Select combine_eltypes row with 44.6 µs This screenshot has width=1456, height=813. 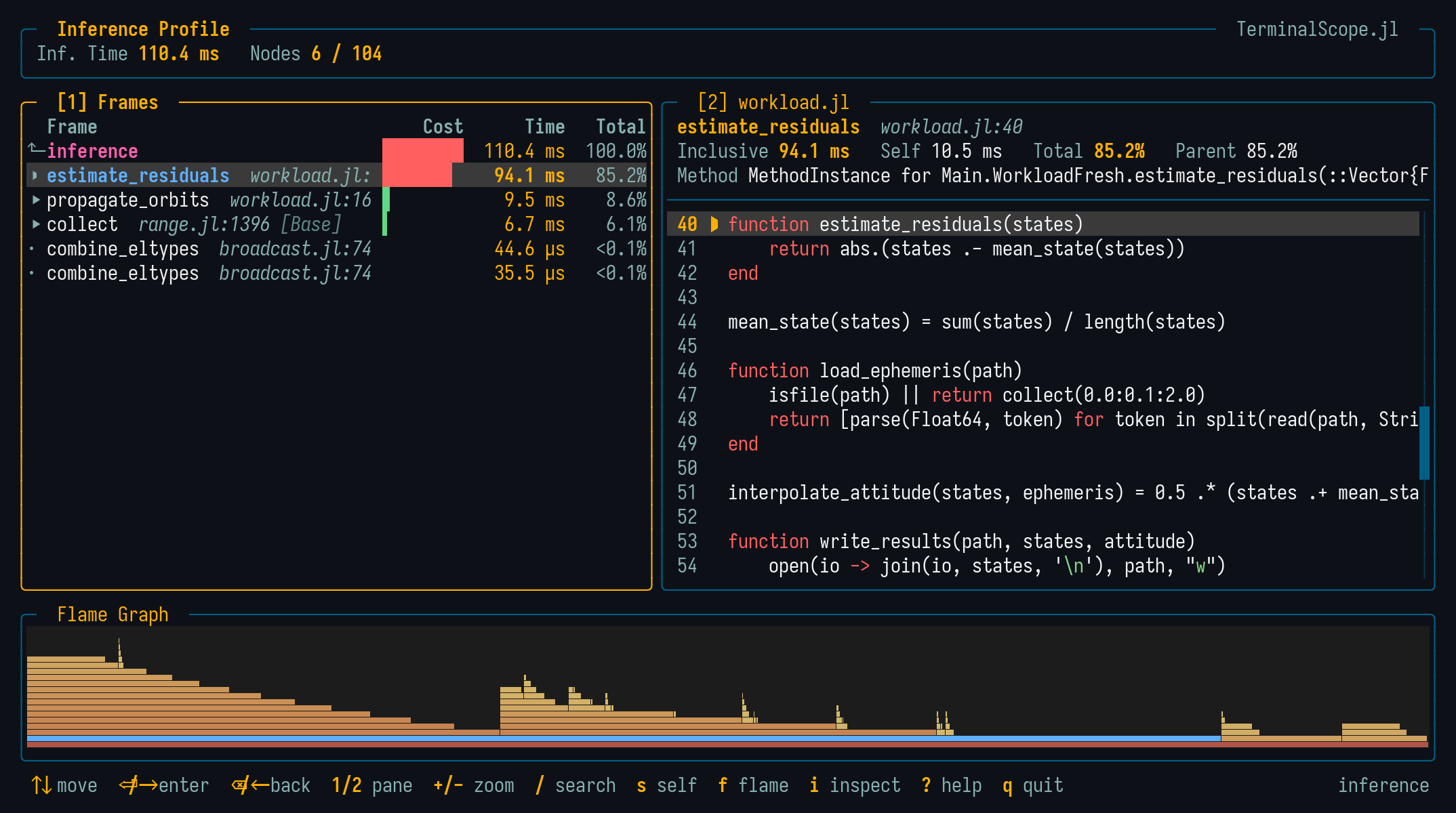[337, 249]
